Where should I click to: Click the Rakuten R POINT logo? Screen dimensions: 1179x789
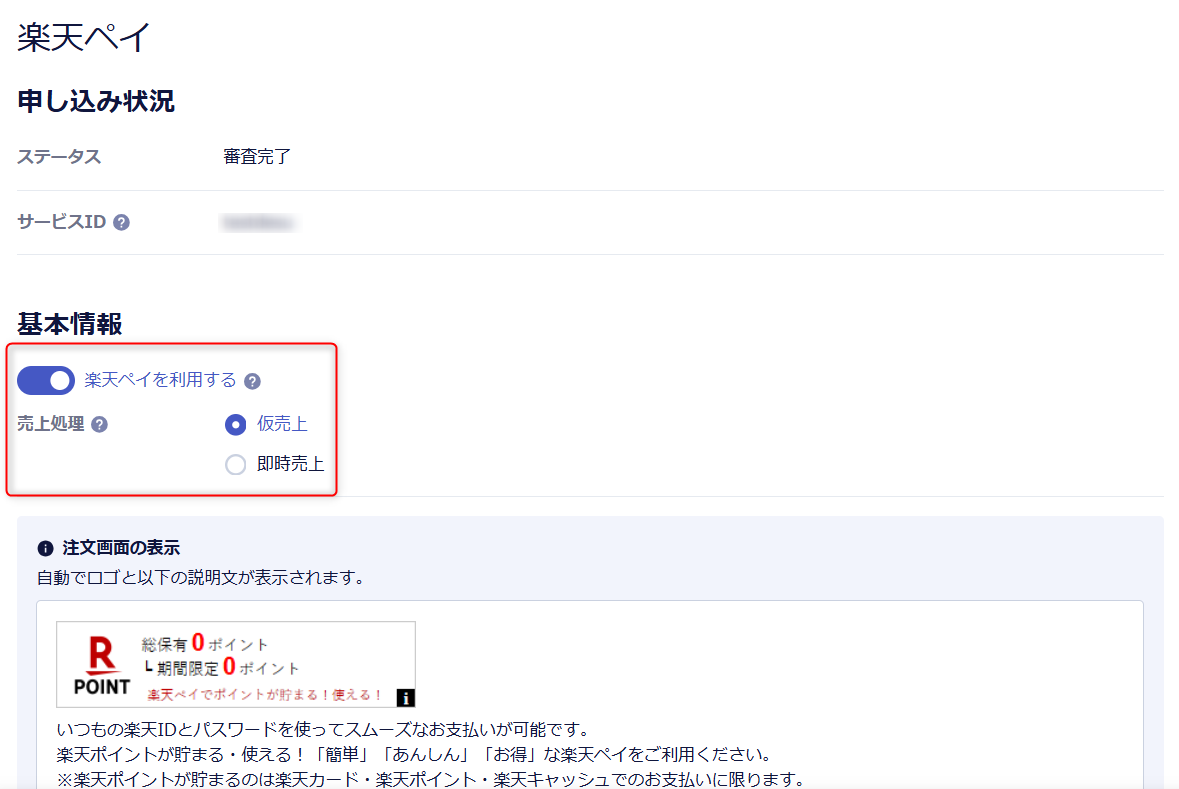click(x=102, y=665)
